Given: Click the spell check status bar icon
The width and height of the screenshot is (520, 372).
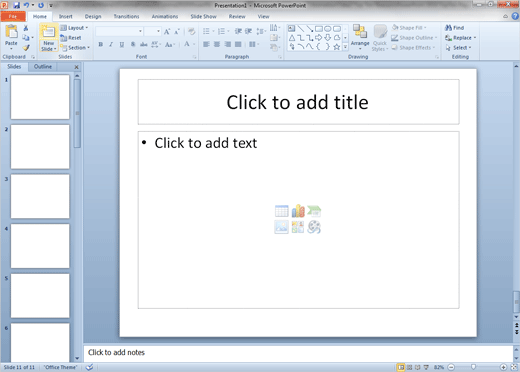Looking at the screenshot, I should click(x=89, y=367).
